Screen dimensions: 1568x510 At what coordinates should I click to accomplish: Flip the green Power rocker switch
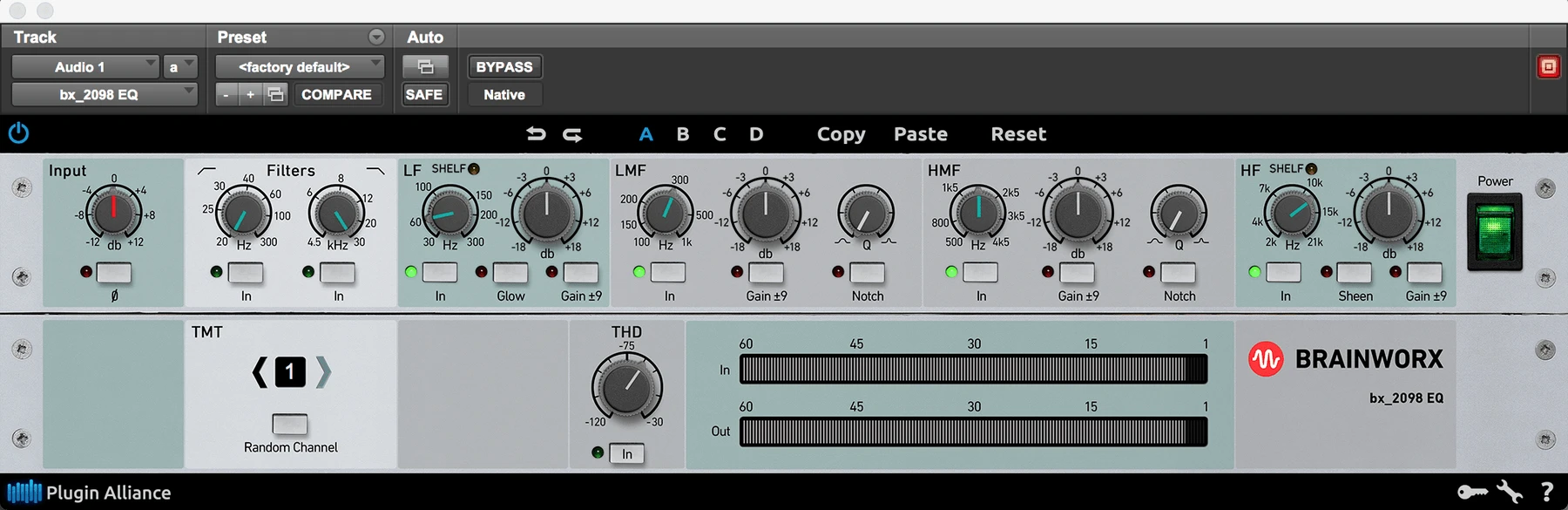pos(1495,231)
